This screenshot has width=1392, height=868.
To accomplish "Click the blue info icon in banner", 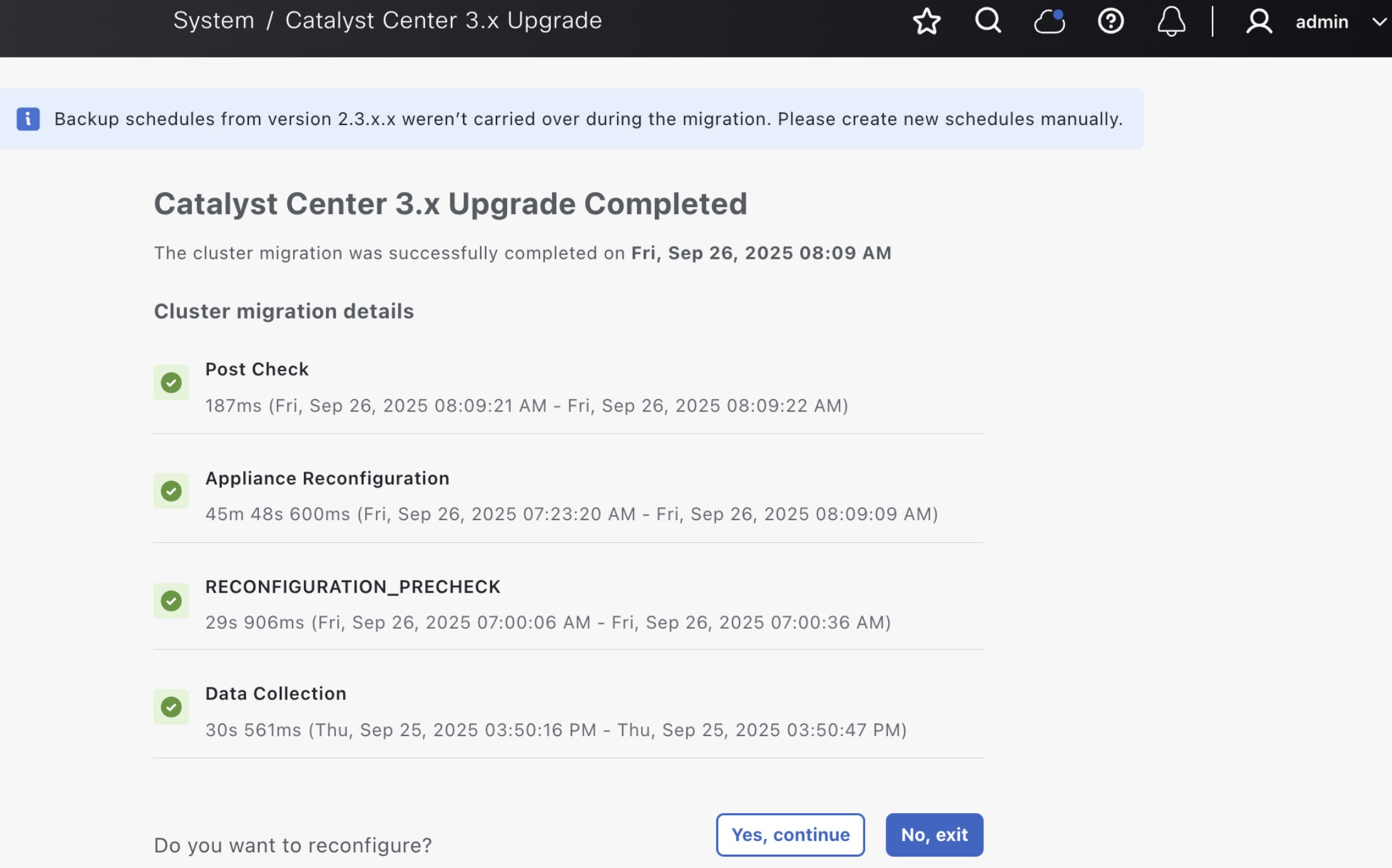I will point(28,119).
